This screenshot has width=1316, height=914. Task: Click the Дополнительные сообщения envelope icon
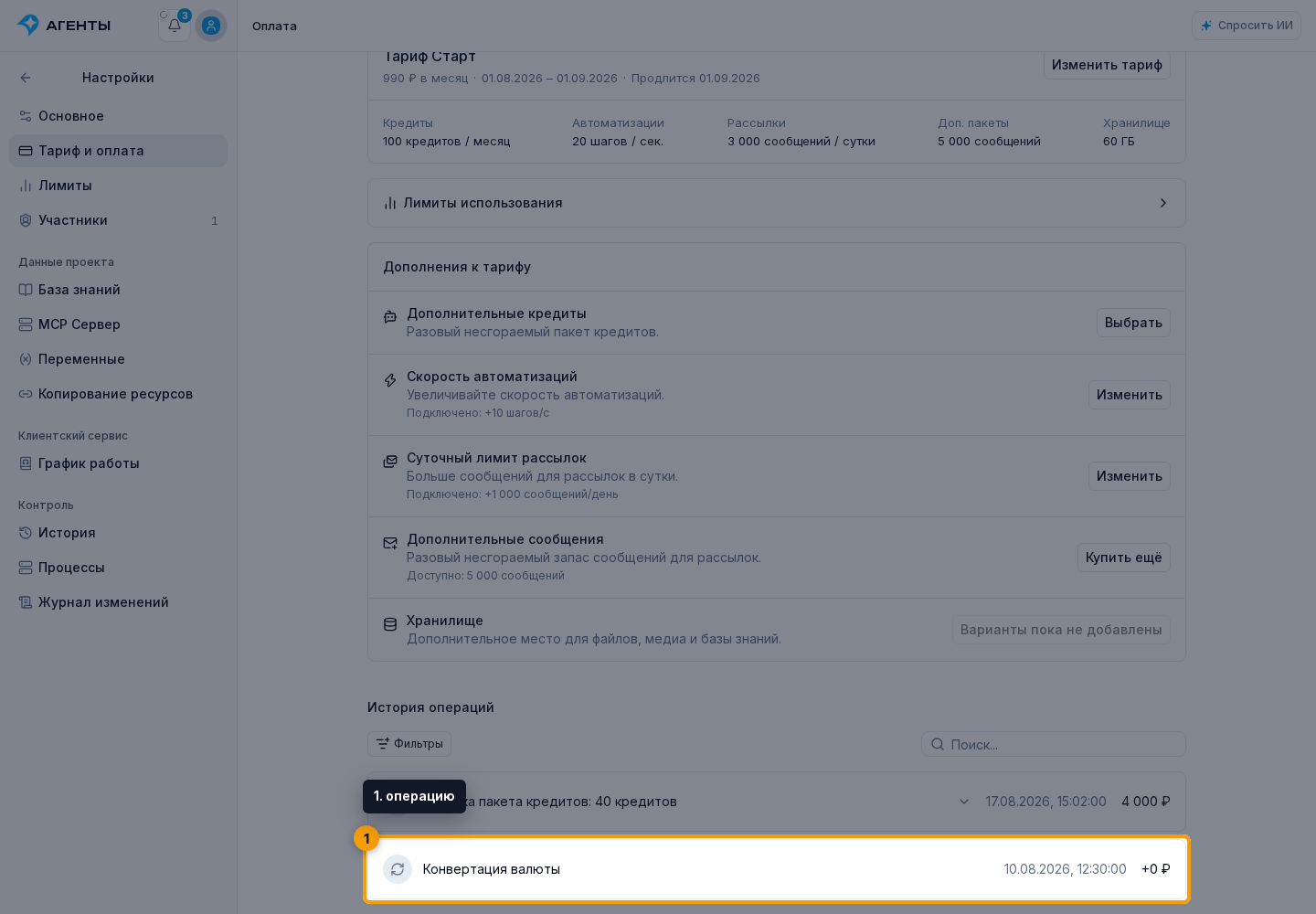(390, 542)
